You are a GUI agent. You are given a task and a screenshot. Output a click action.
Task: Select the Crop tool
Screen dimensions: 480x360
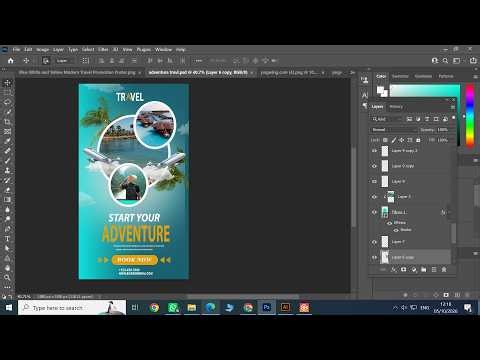[x=7, y=122]
